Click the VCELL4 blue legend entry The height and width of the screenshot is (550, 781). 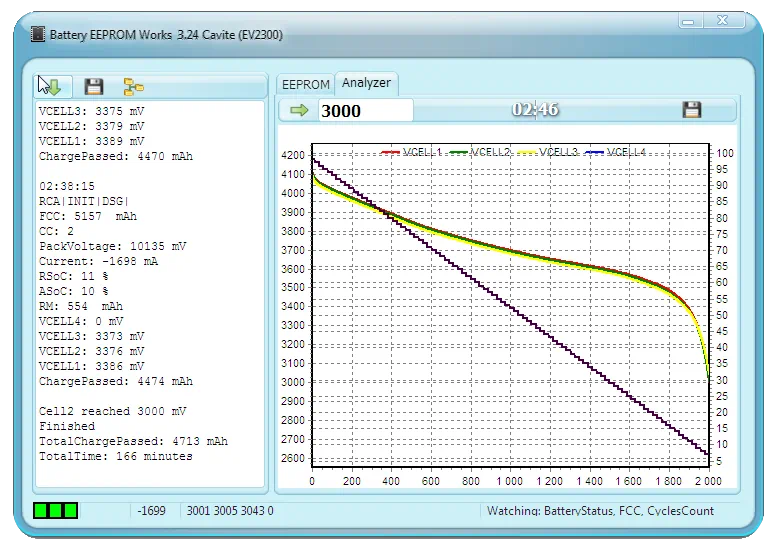616,152
